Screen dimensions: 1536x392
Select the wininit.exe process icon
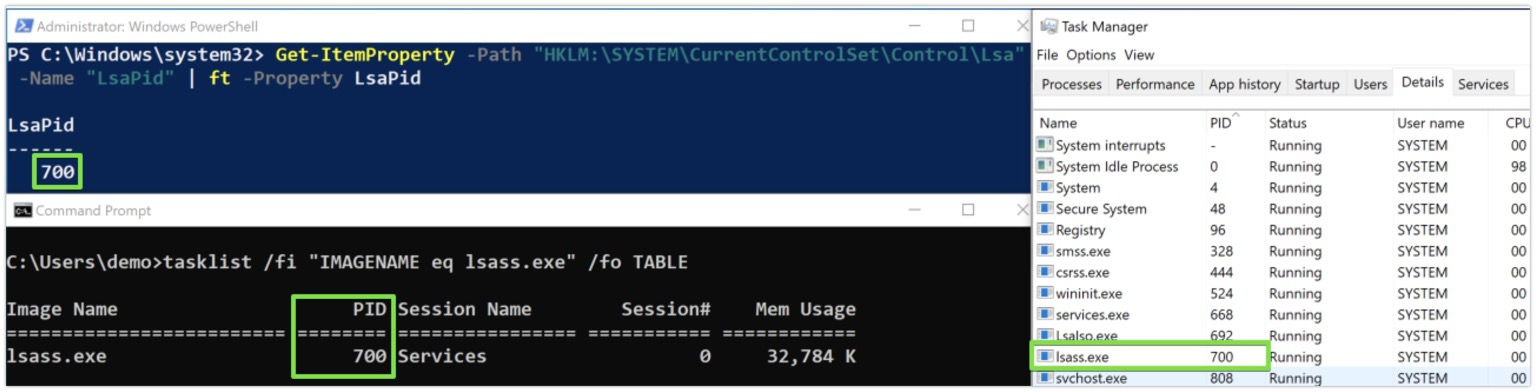pyautogui.click(x=1047, y=294)
